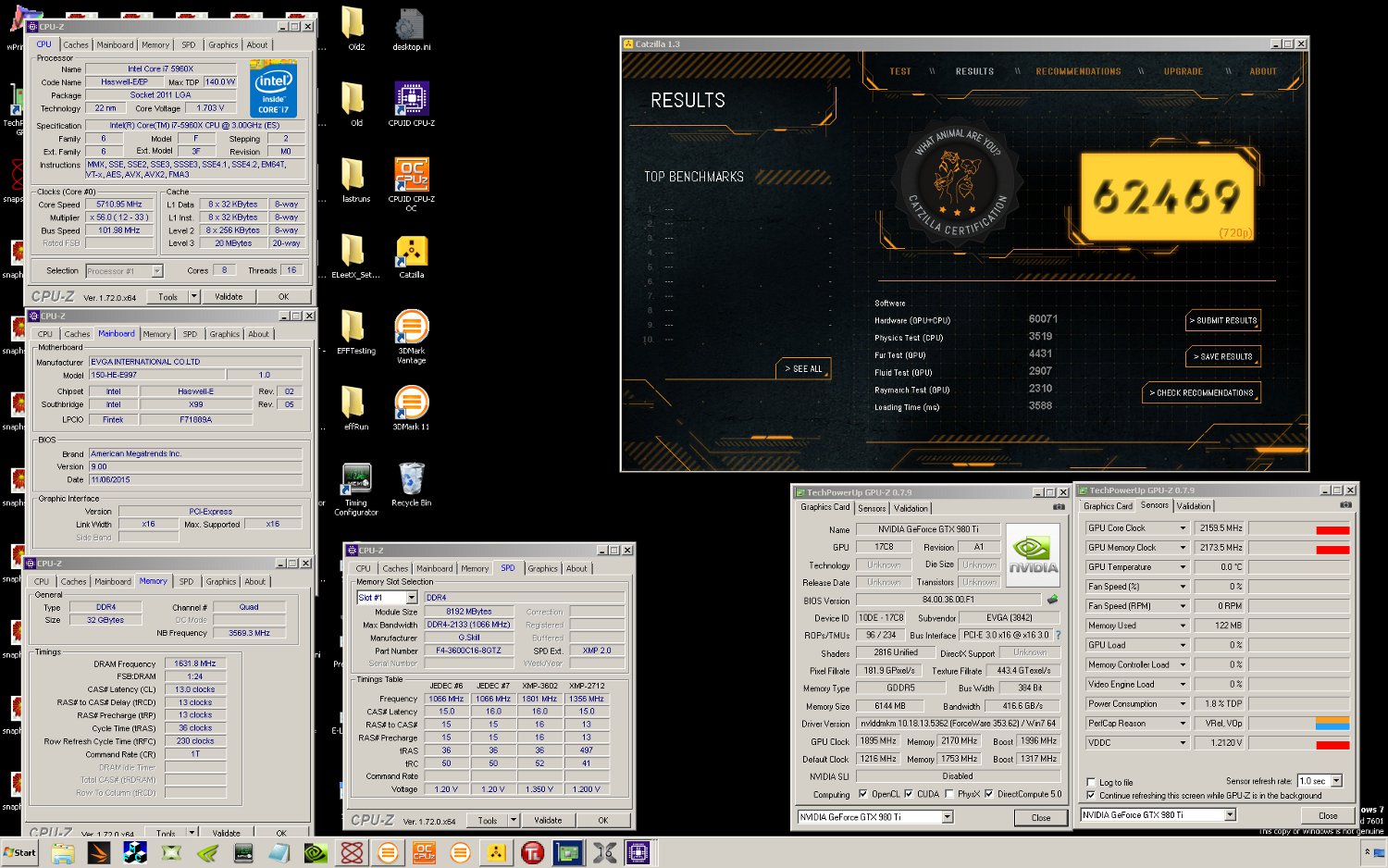Open the ABOUT tab in Catzilla
1388x868 pixels.
tap(1263, 71)
